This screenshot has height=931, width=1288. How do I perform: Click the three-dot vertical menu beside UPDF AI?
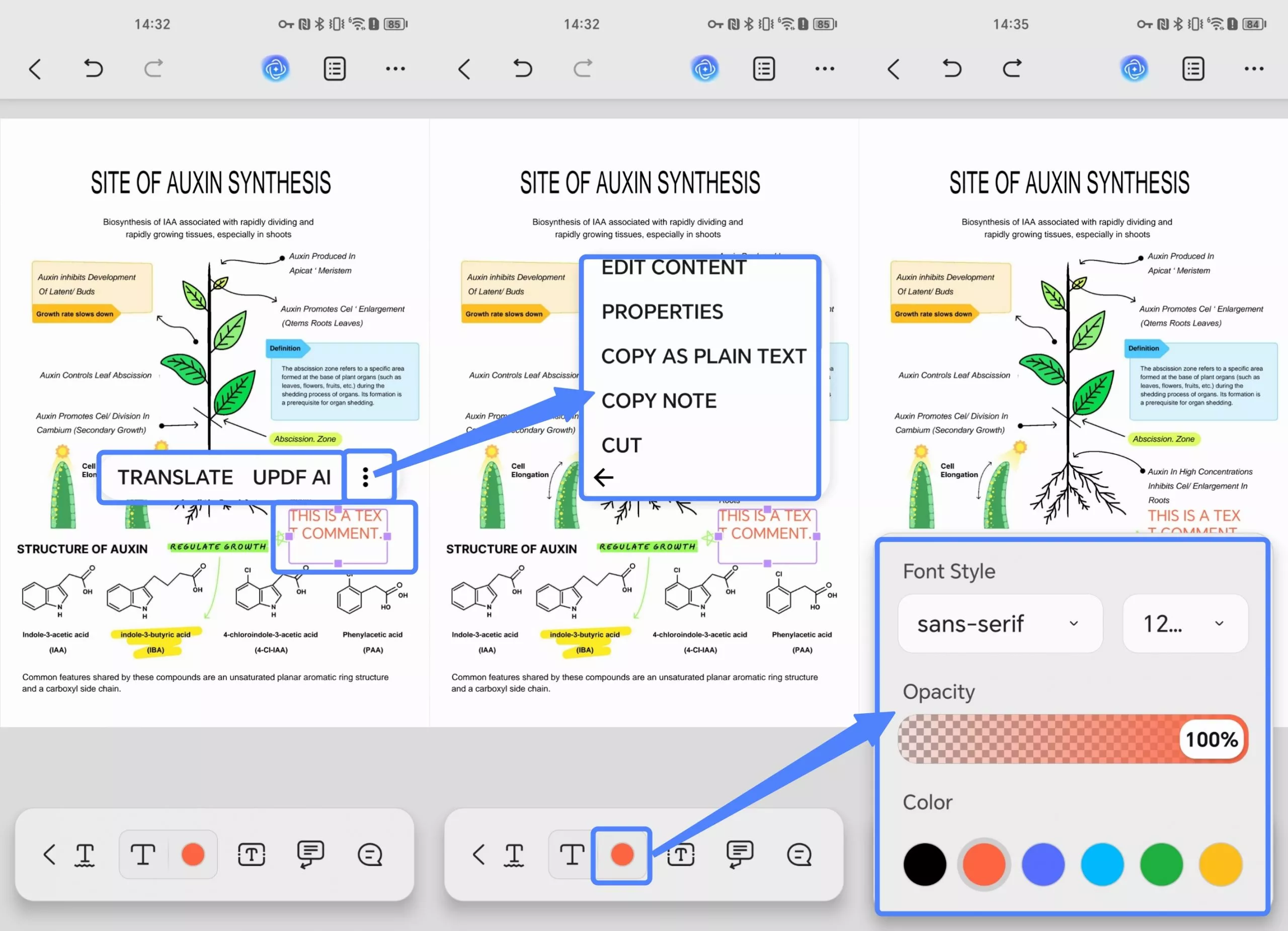[366, 477]
